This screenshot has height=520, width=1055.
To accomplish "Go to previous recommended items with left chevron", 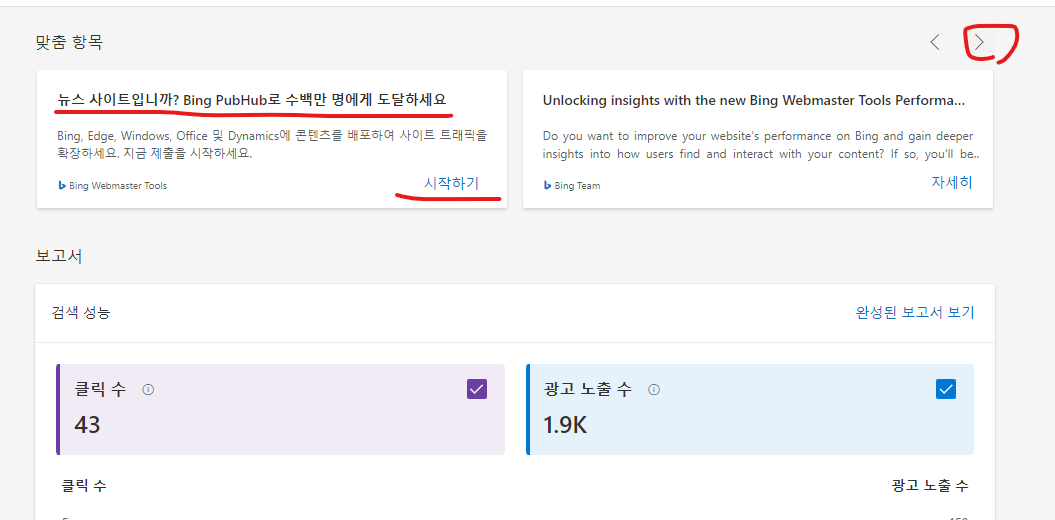I will tap(935, 42).
